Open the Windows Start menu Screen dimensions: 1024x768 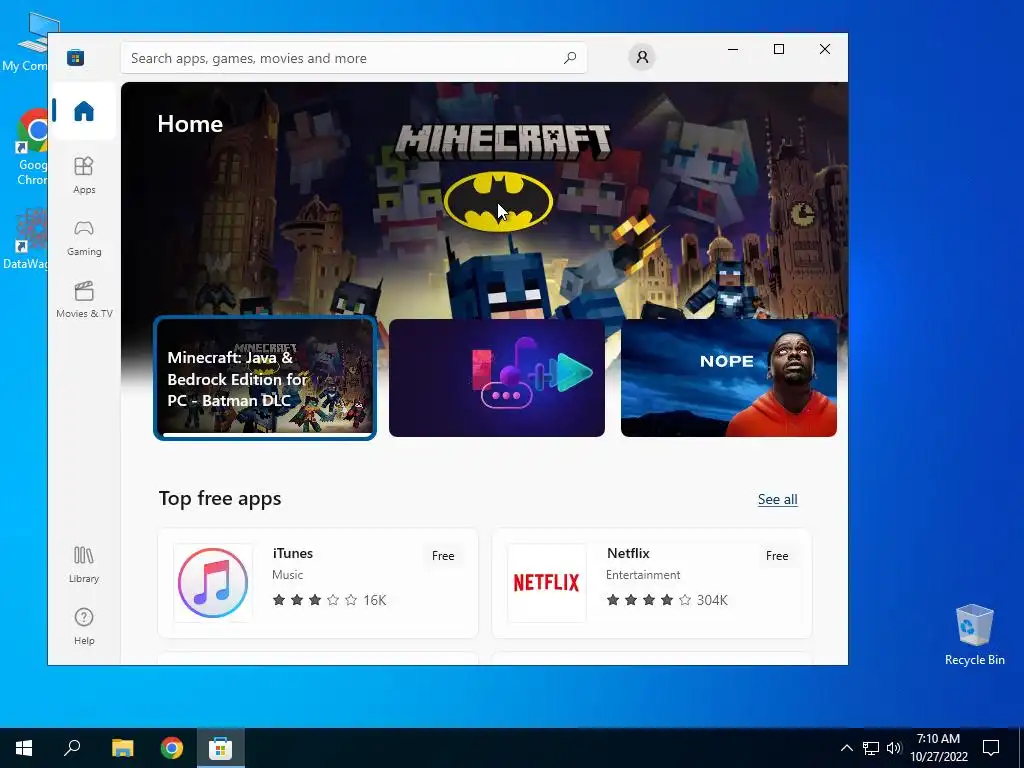click(24, 748)
